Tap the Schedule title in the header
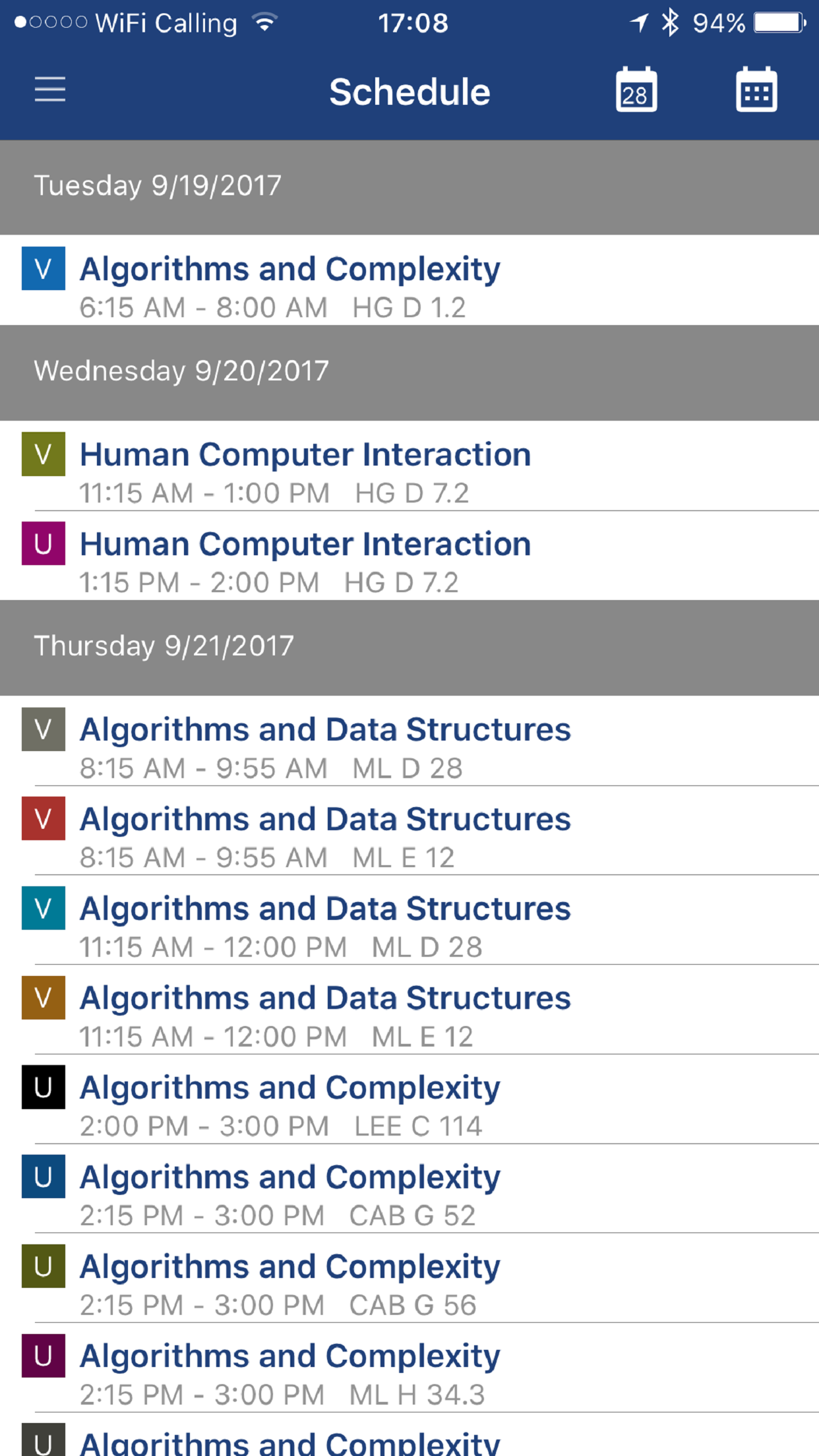This screenshot has width=819, height=1456. [x=409, y=92]
